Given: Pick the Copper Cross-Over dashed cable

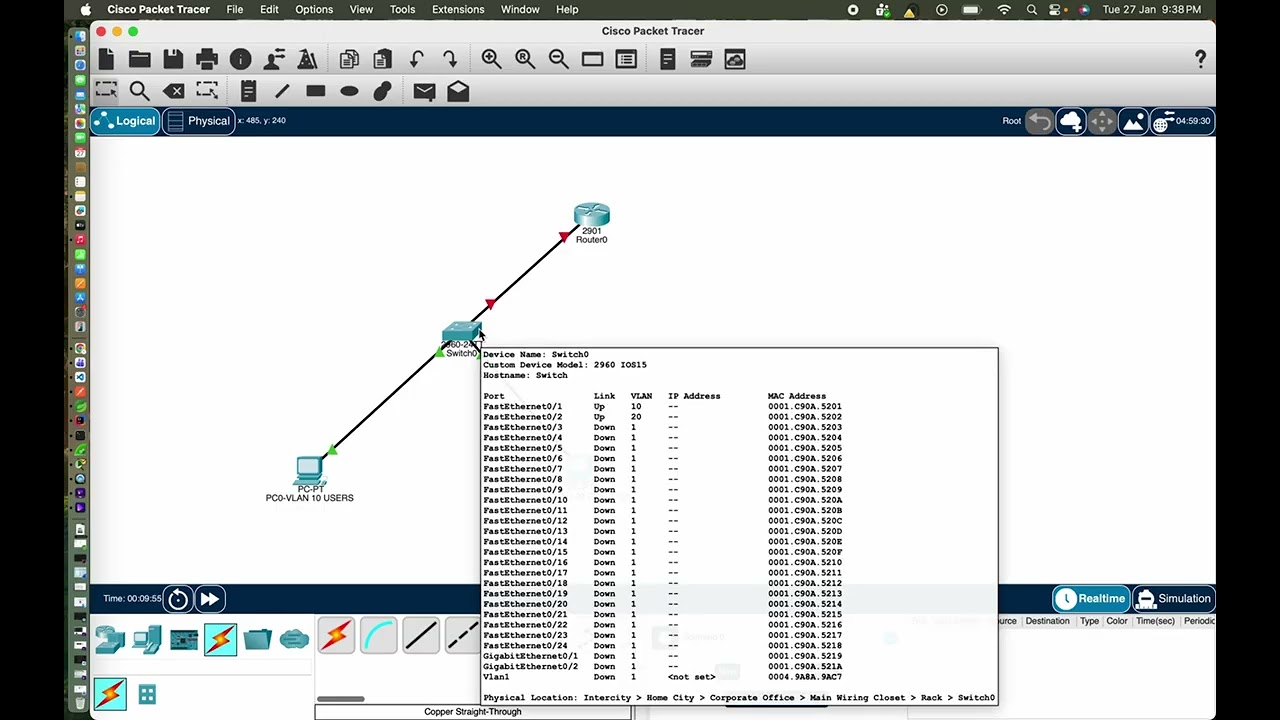Looking at the screenshot, I should click(x=462, y=635).
